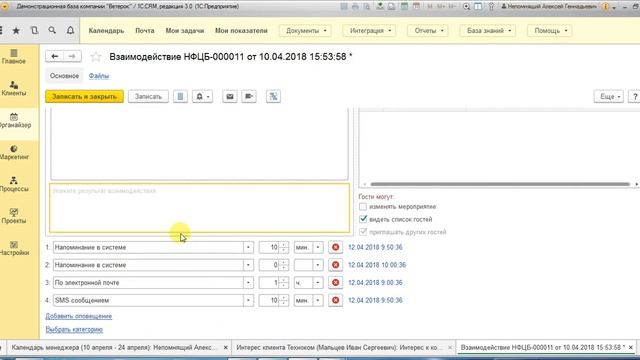Click the 12.04.2018 10:00:36 reminder time
Viewport: 640px width, 360px height.
coord(377,265)
